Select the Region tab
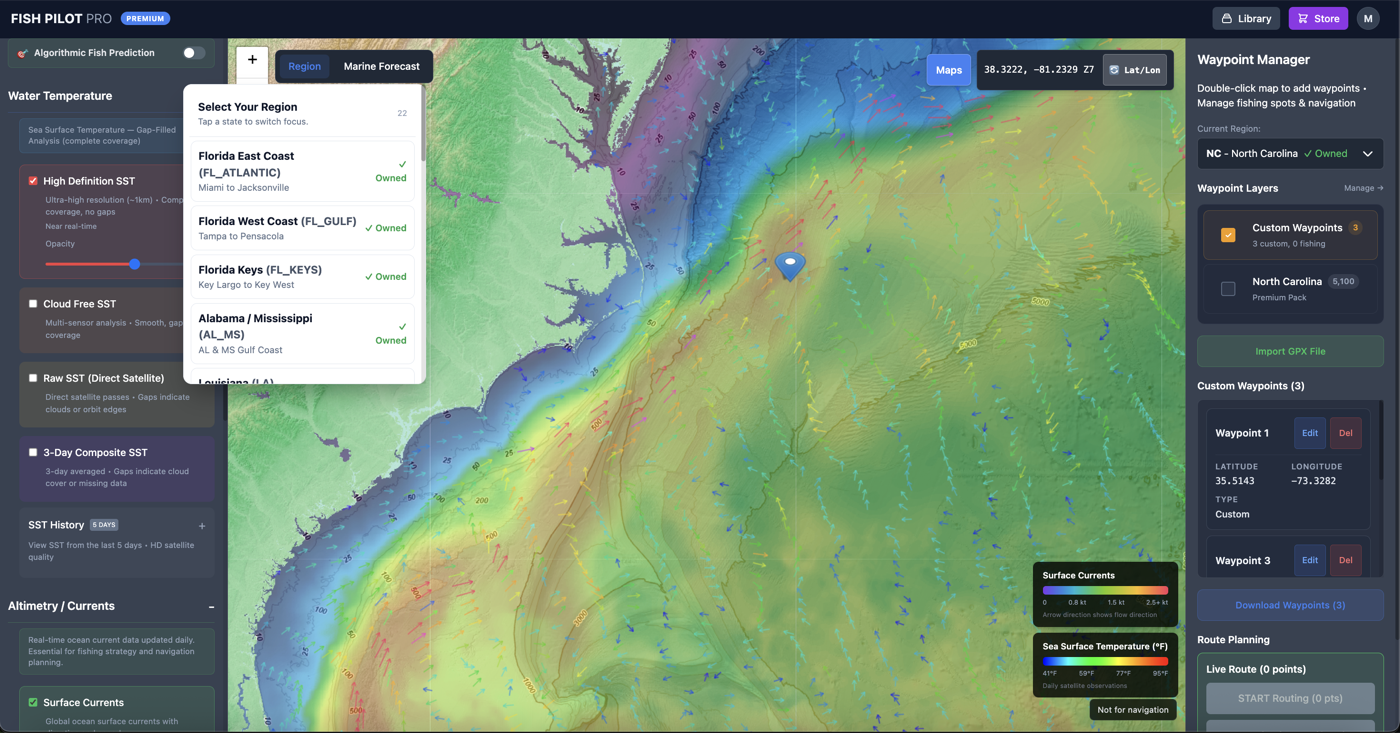This screenshot has height=733, width=1400. click(x=304, y=66)
